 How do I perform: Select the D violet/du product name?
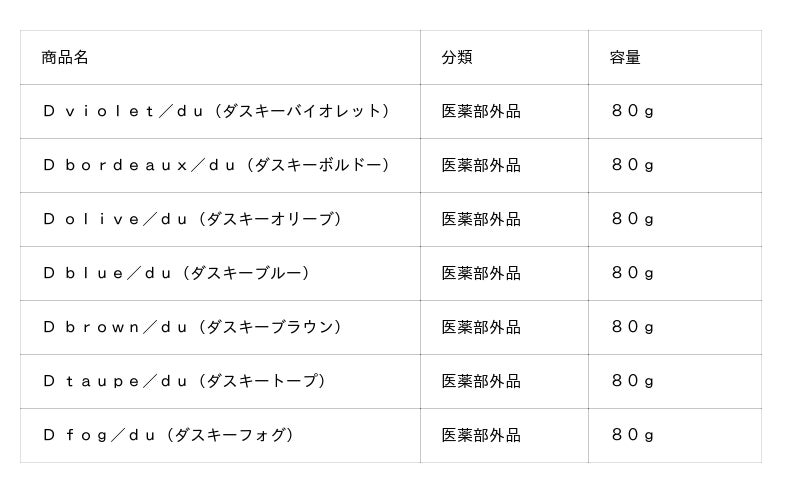[x=216, y=111]
